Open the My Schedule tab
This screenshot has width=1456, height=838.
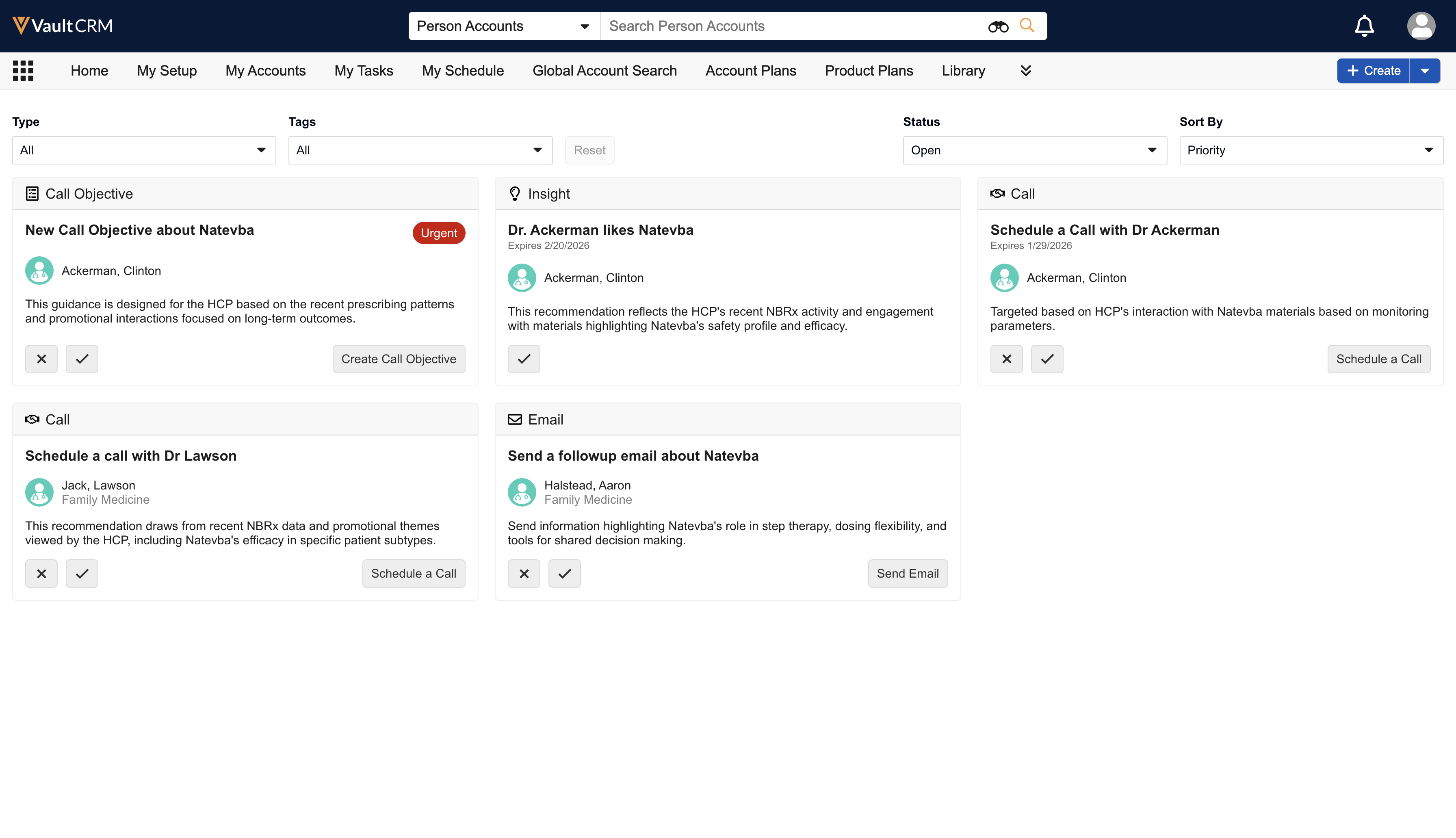click(x=463, y=71)
